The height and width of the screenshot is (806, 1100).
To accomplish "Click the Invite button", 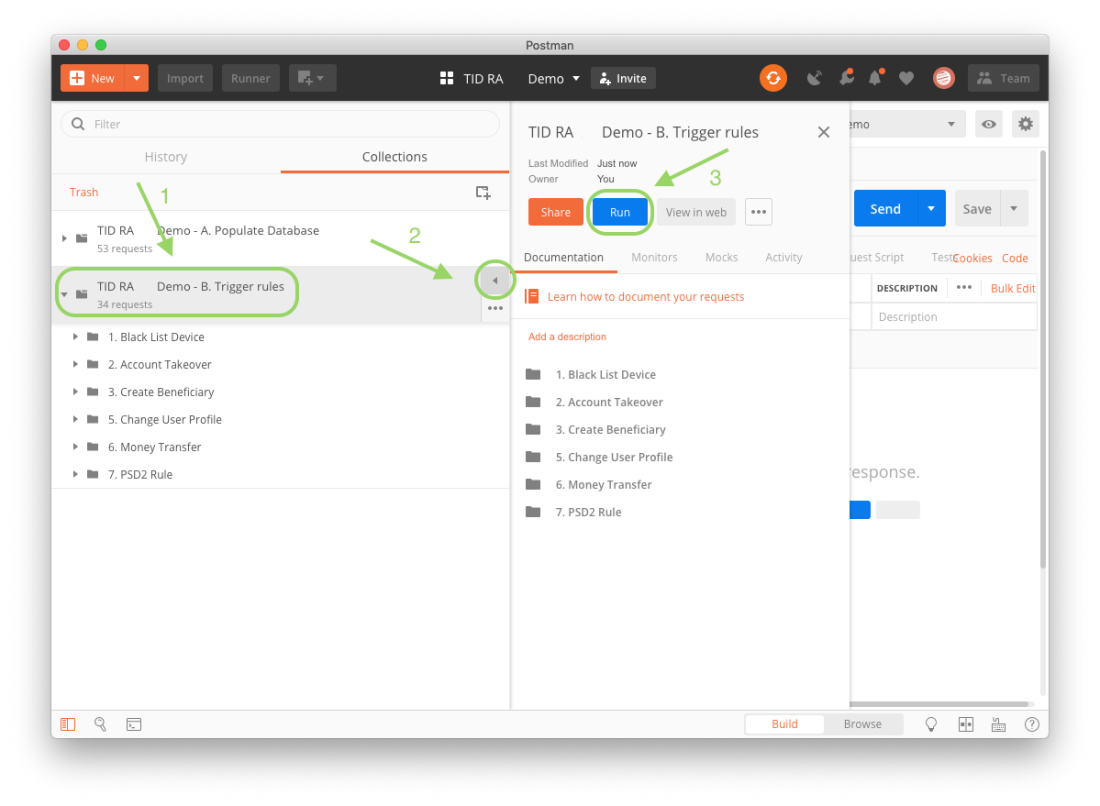I will point(623,78).
